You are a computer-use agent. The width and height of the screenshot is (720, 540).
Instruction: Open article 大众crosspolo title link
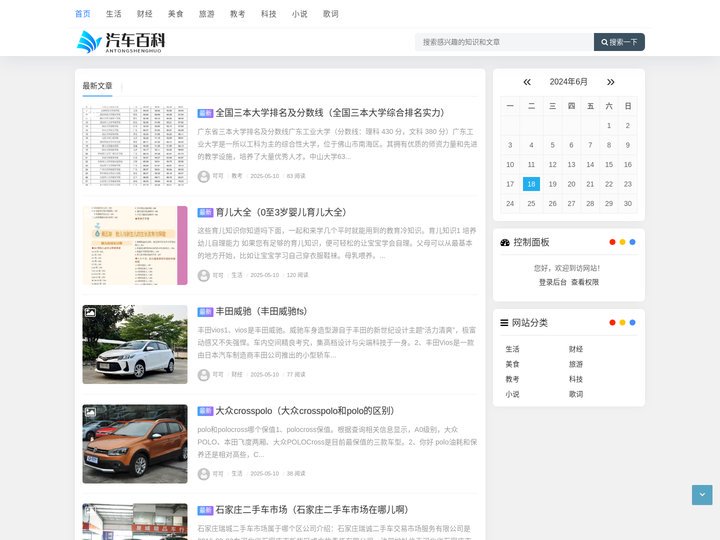tap(305, 411)
